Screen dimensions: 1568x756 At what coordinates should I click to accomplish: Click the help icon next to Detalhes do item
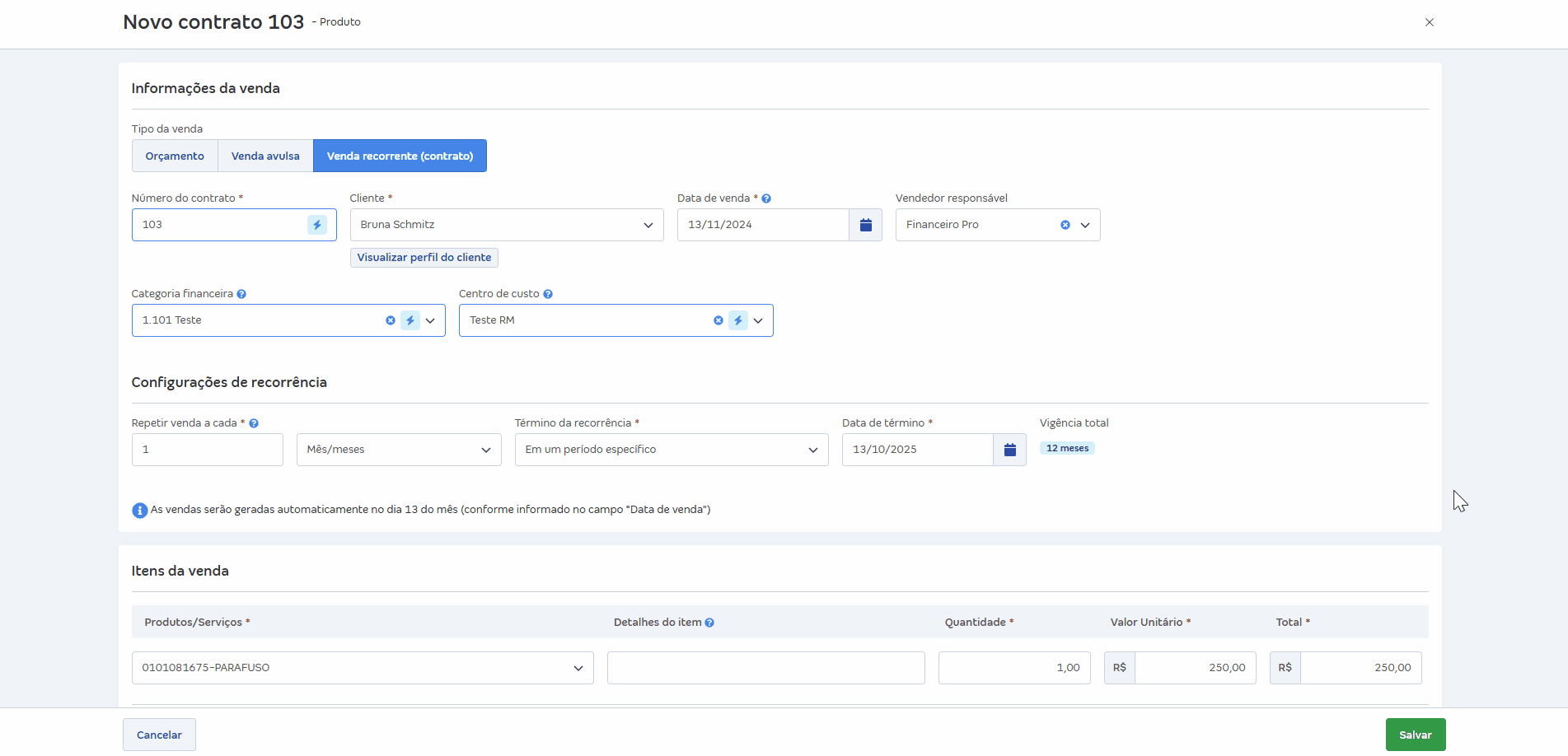click(x=710, y=622)
